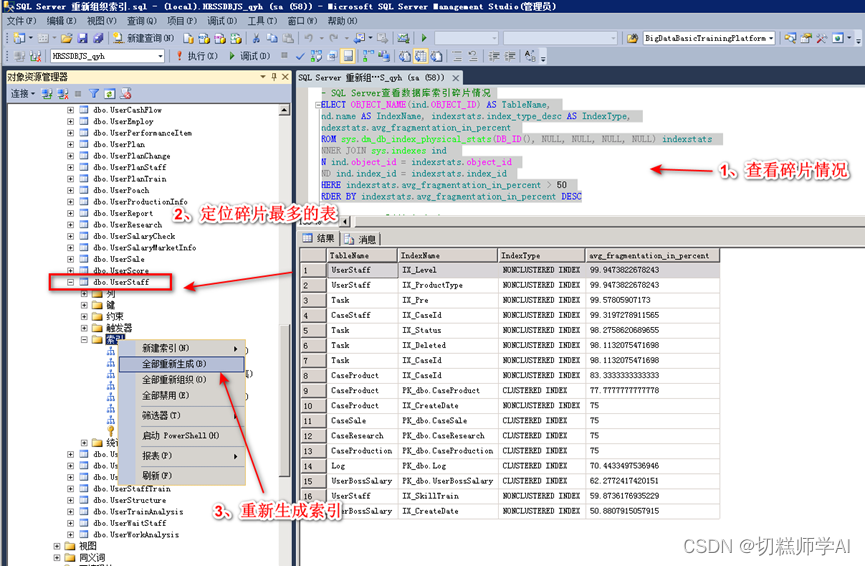Click avg_fragmentation_in_percent column header

coord(653,255)
